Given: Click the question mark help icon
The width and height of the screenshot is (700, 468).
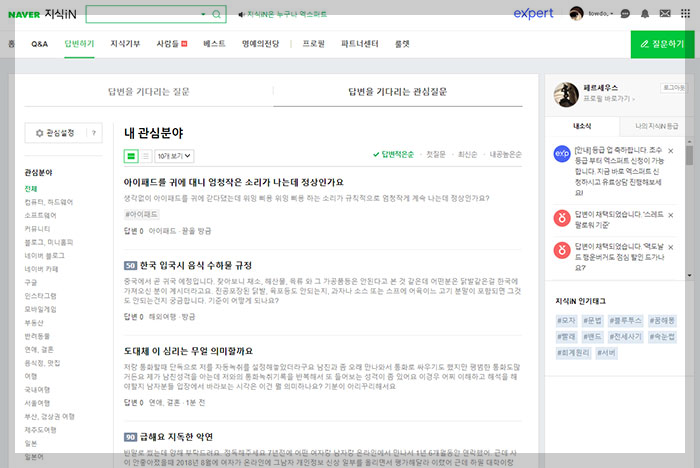Looking at the screenshot, I should pos(94,133).
